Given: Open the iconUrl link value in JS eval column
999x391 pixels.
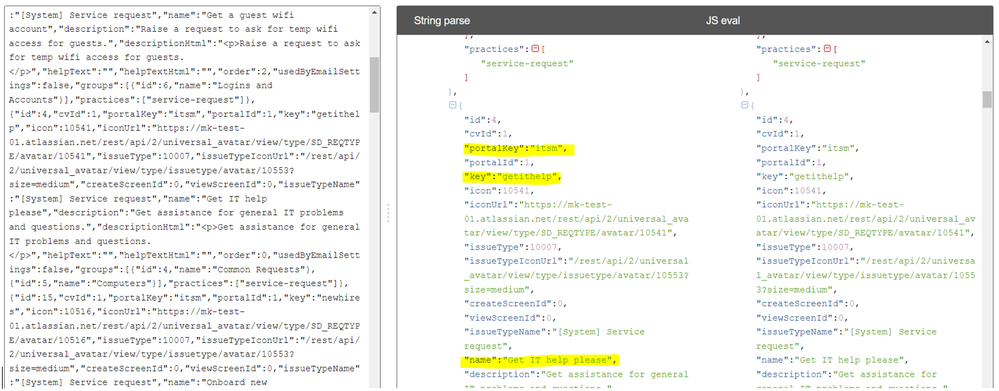Looking at the screenshot, I should (x=866, y=218).
